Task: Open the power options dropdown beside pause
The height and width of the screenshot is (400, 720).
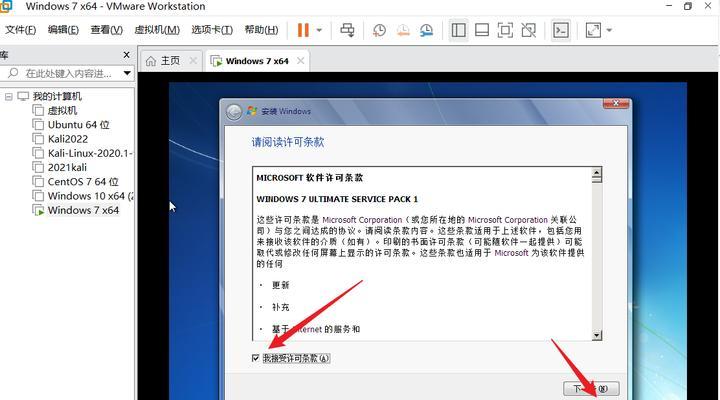Action: tap(320, 30)
